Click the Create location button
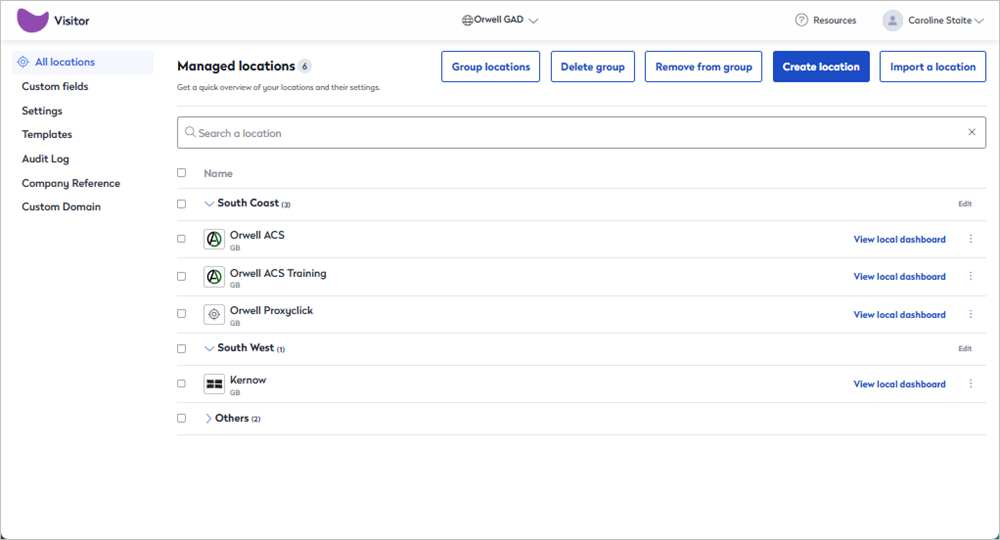 [x=821, y=66]
